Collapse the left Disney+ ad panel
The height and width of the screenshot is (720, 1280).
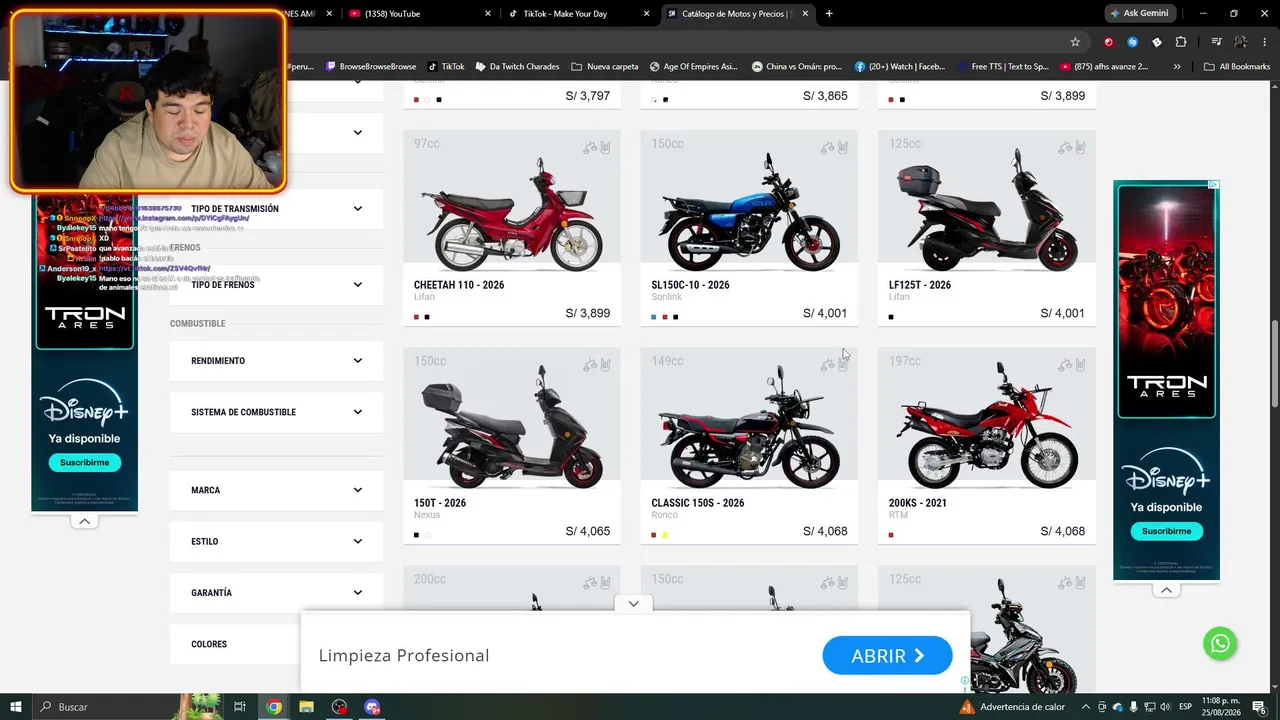click(x=84, y=521)
